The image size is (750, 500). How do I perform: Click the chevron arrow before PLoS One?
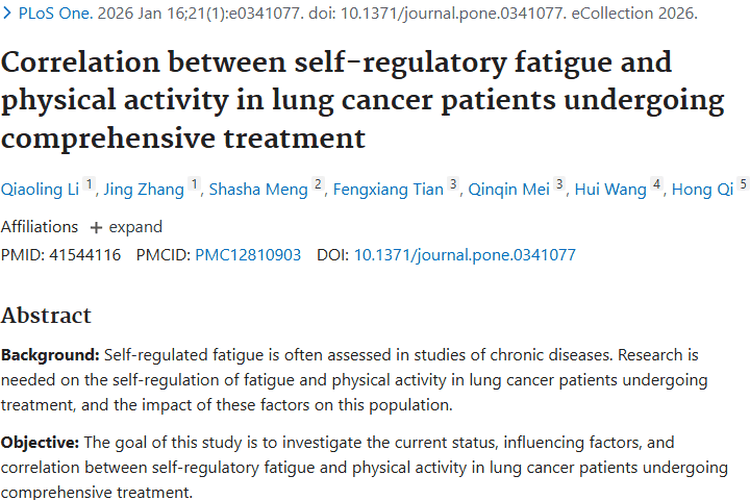point(6,15)
